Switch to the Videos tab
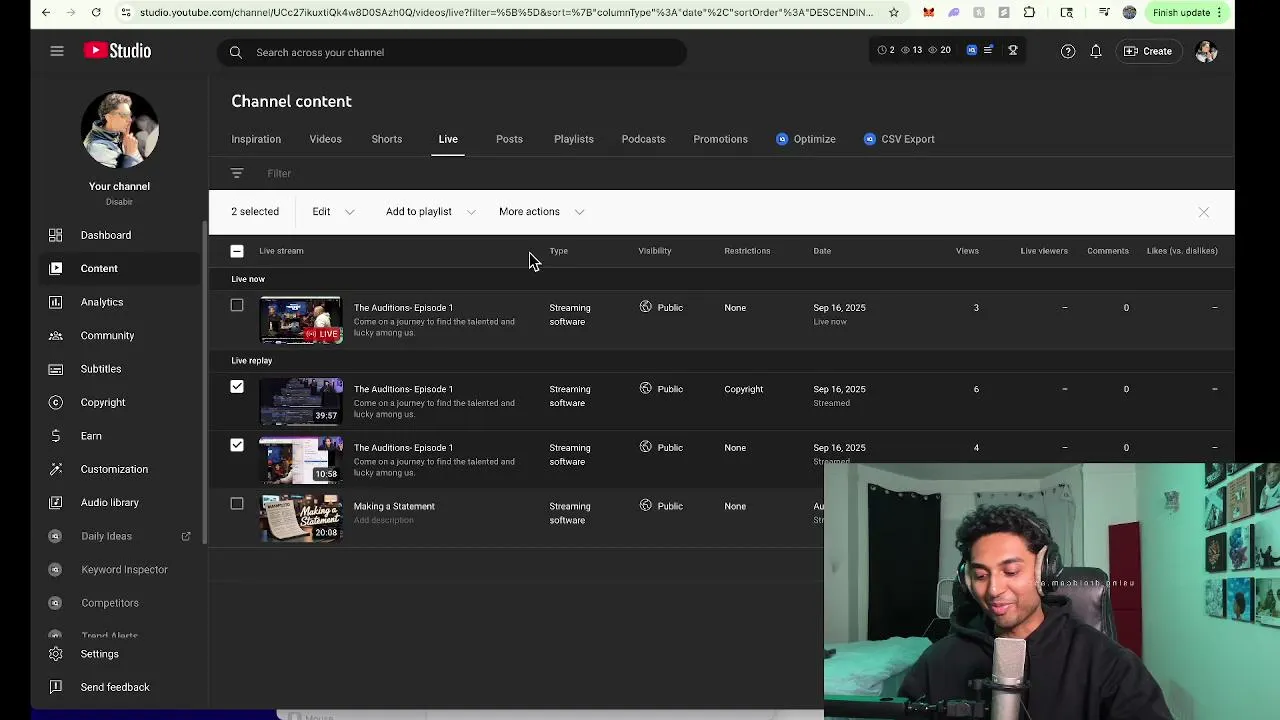 click(325, 139)
